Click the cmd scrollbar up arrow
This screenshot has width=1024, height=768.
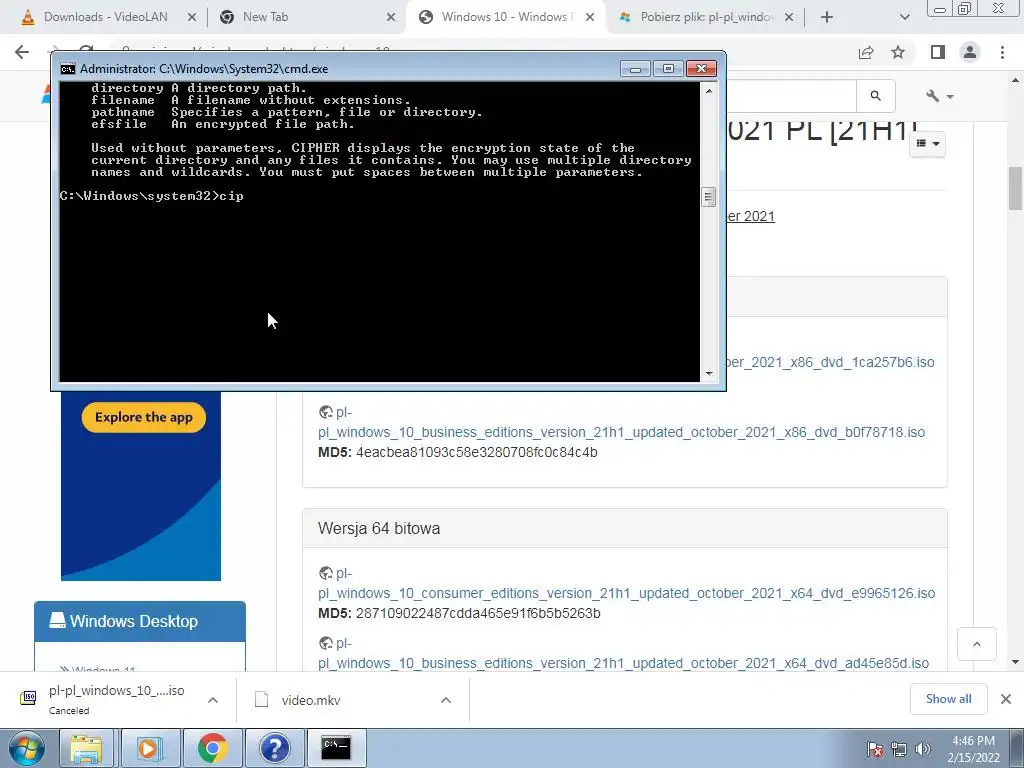pyautogui.click(x=709, y=91)
